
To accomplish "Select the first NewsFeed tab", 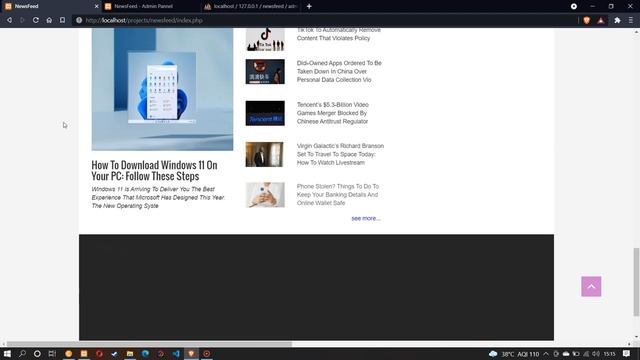I will tap(50, 6).
